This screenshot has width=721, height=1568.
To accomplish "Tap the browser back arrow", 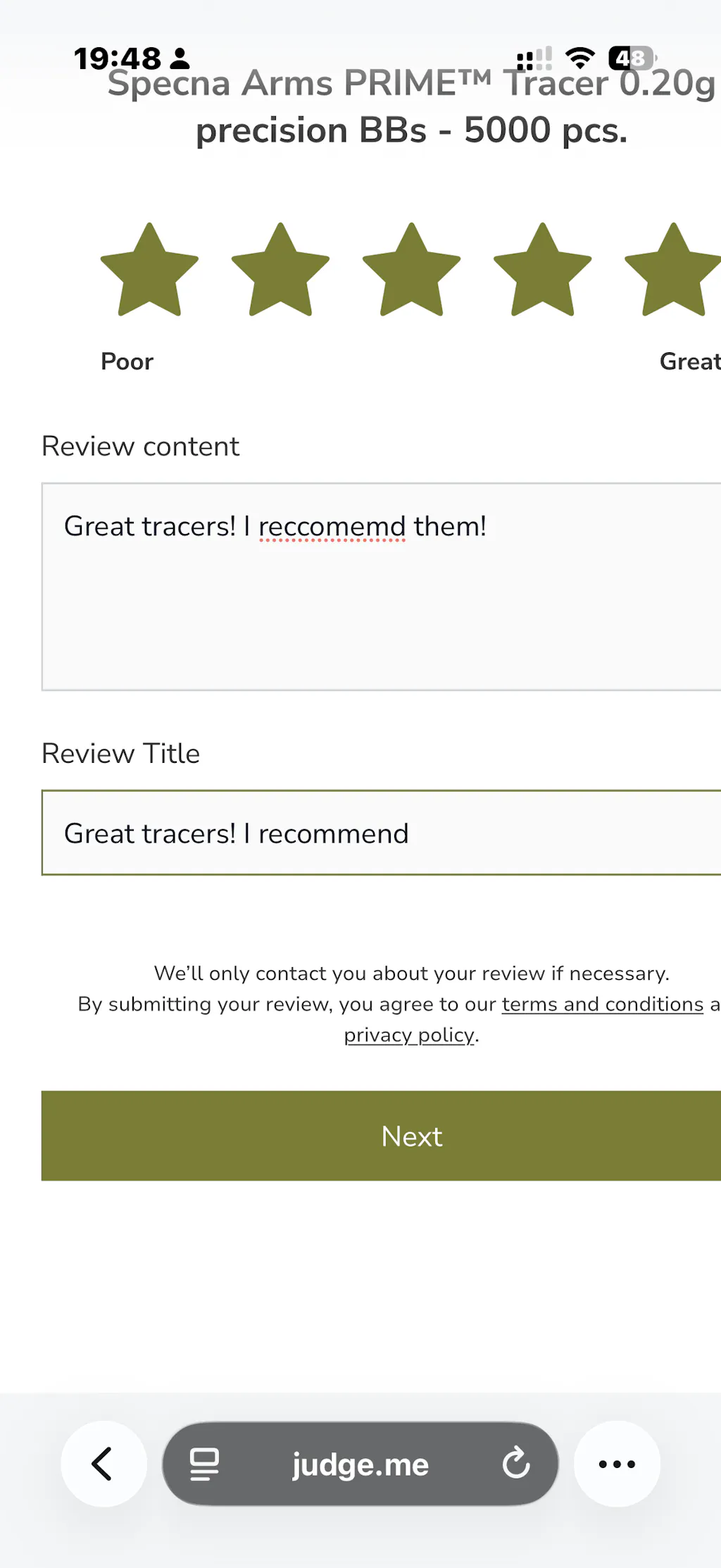I will (104, 1464).
